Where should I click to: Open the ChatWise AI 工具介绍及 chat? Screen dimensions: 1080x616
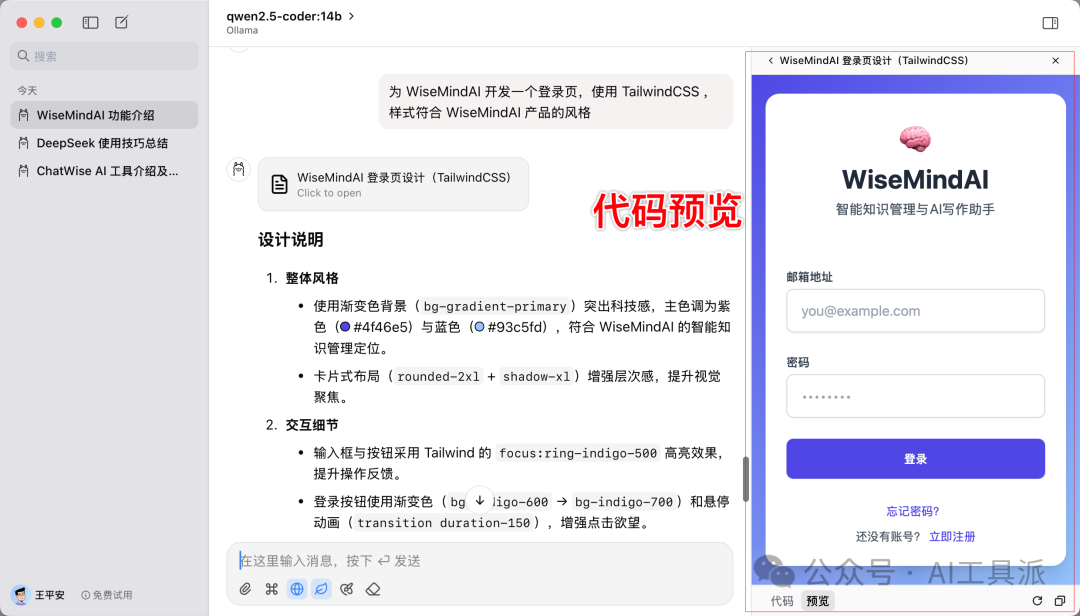104,171
